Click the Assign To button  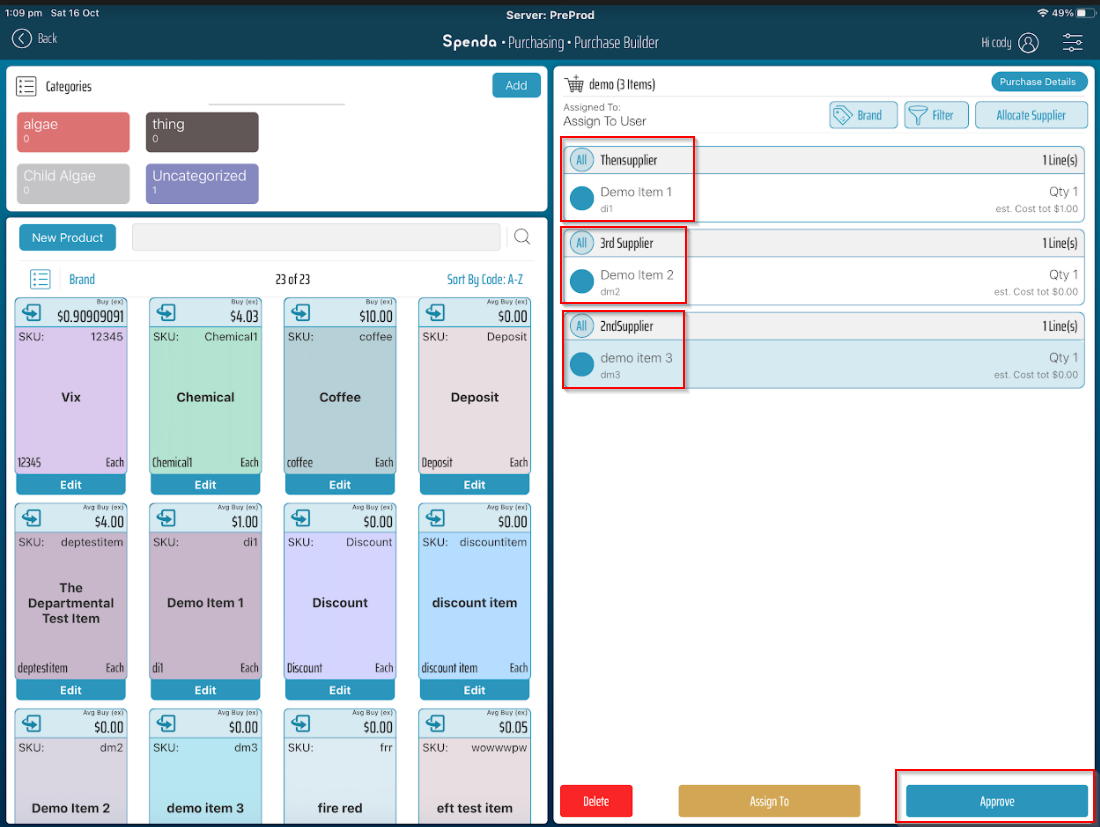click(x=769, y=801)
